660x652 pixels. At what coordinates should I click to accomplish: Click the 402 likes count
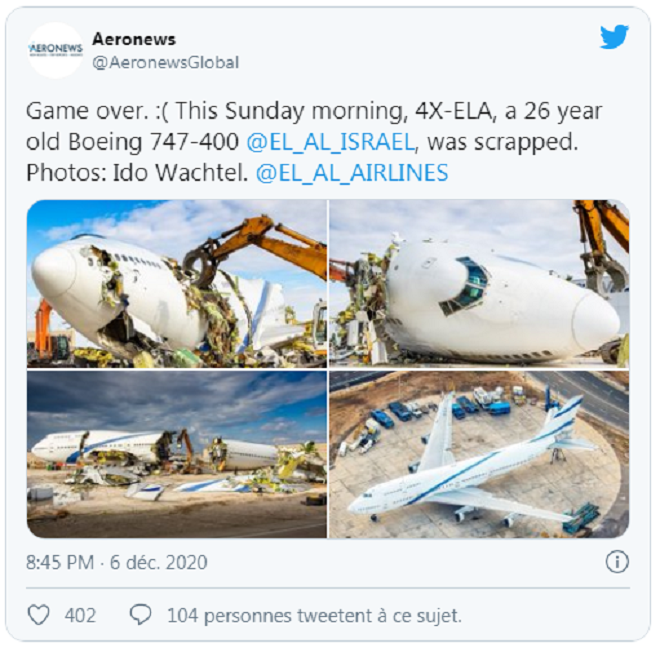click(x=80, y=615)
